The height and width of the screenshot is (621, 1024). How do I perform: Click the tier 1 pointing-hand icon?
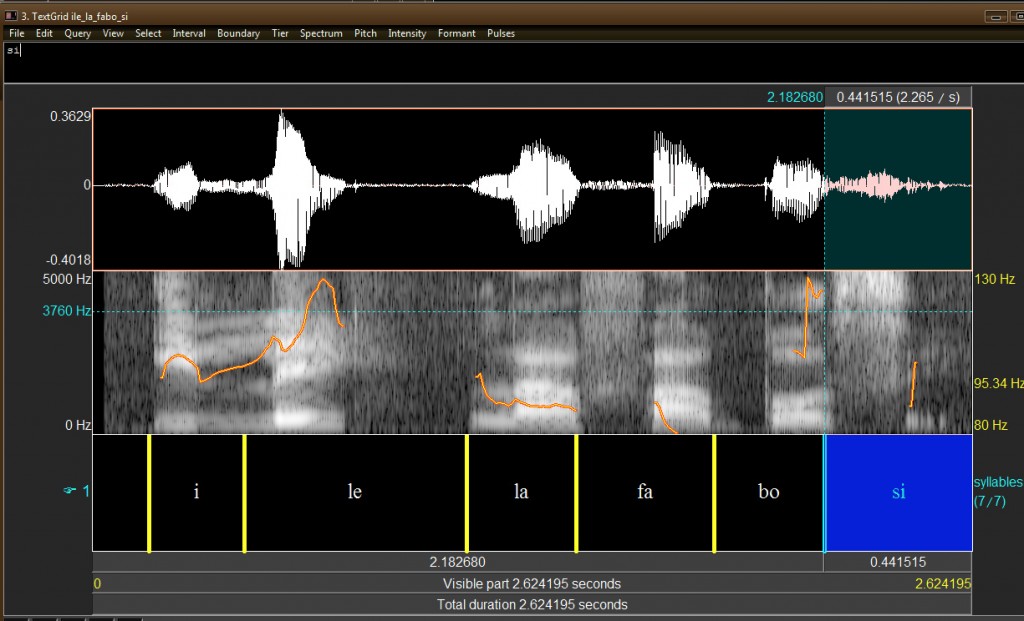(69, 490)
